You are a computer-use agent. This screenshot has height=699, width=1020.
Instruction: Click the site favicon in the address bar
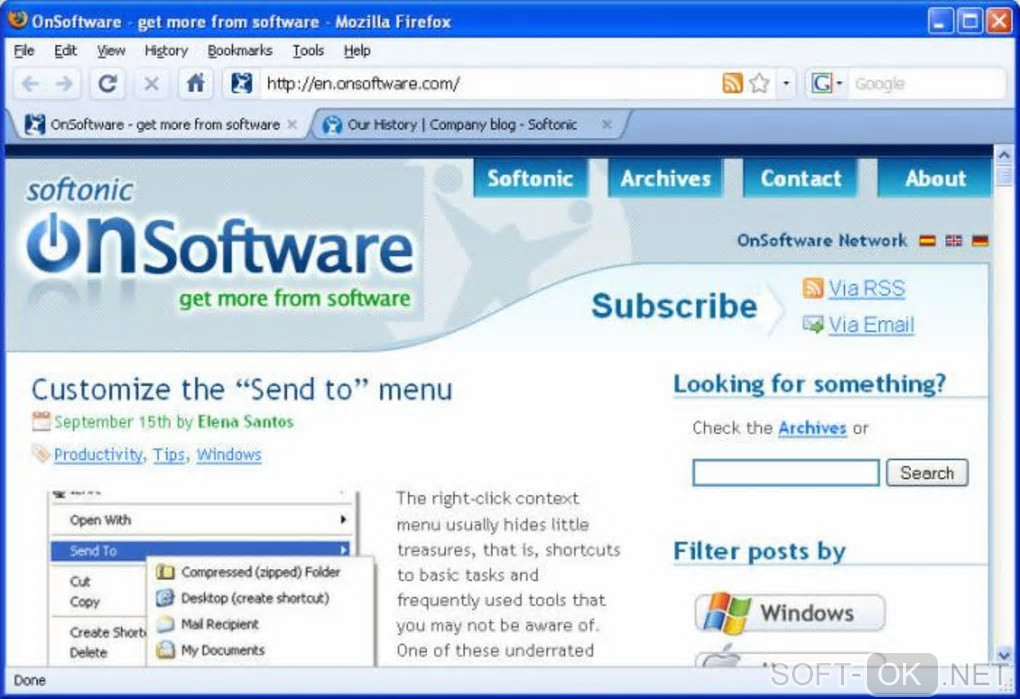pyautogui.click(x=241, y=83)
